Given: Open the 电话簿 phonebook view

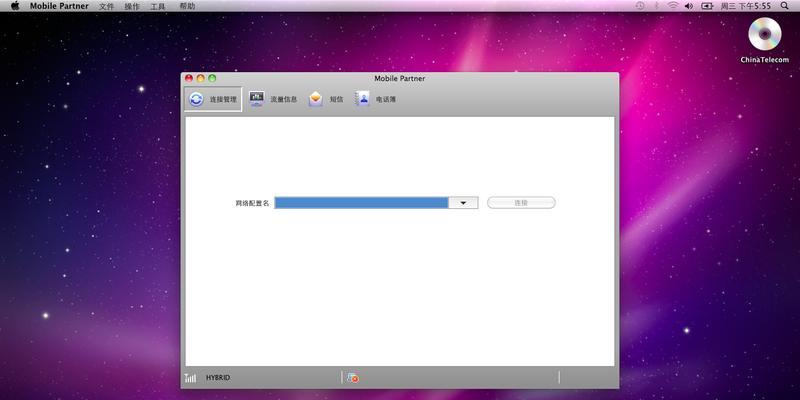Looking at the screenshot, I should click(x=376, y=99).
